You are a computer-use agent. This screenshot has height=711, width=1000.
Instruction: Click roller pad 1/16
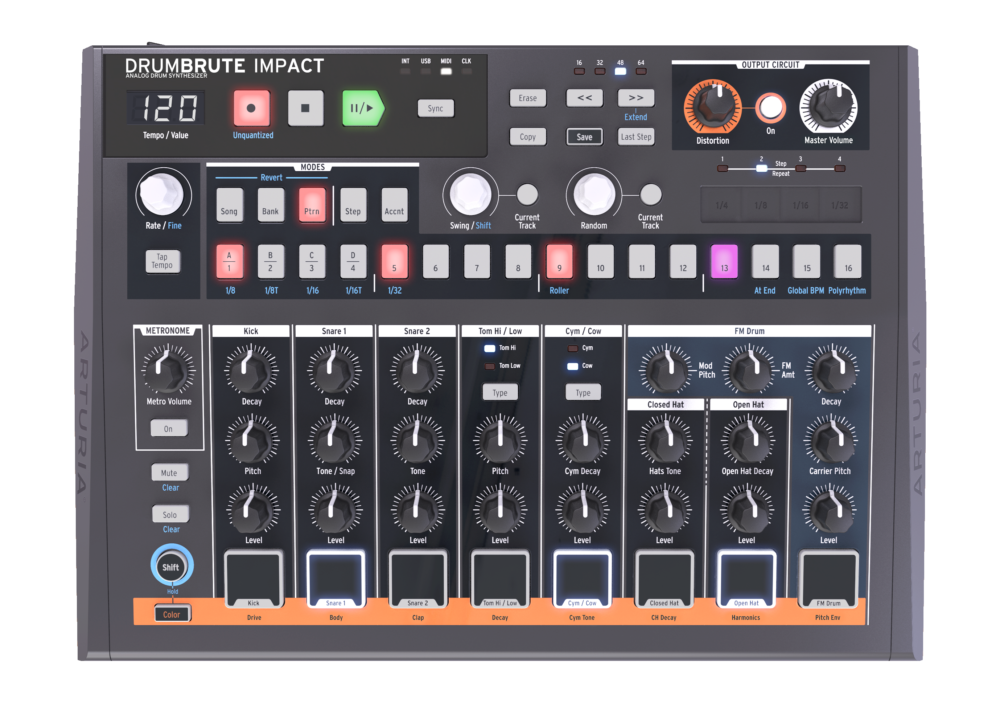point(800,205)
